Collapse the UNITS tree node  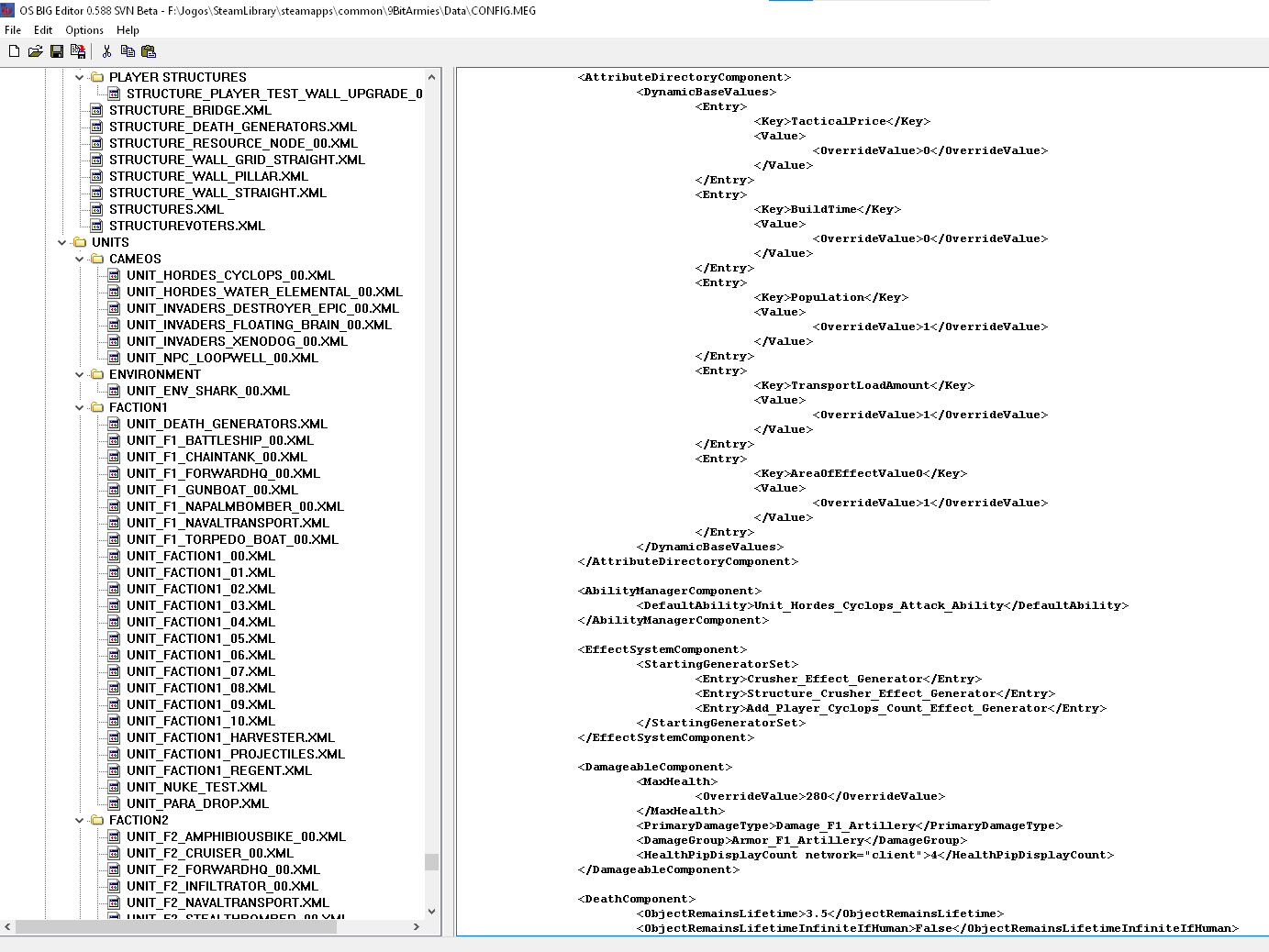[62, 242]
